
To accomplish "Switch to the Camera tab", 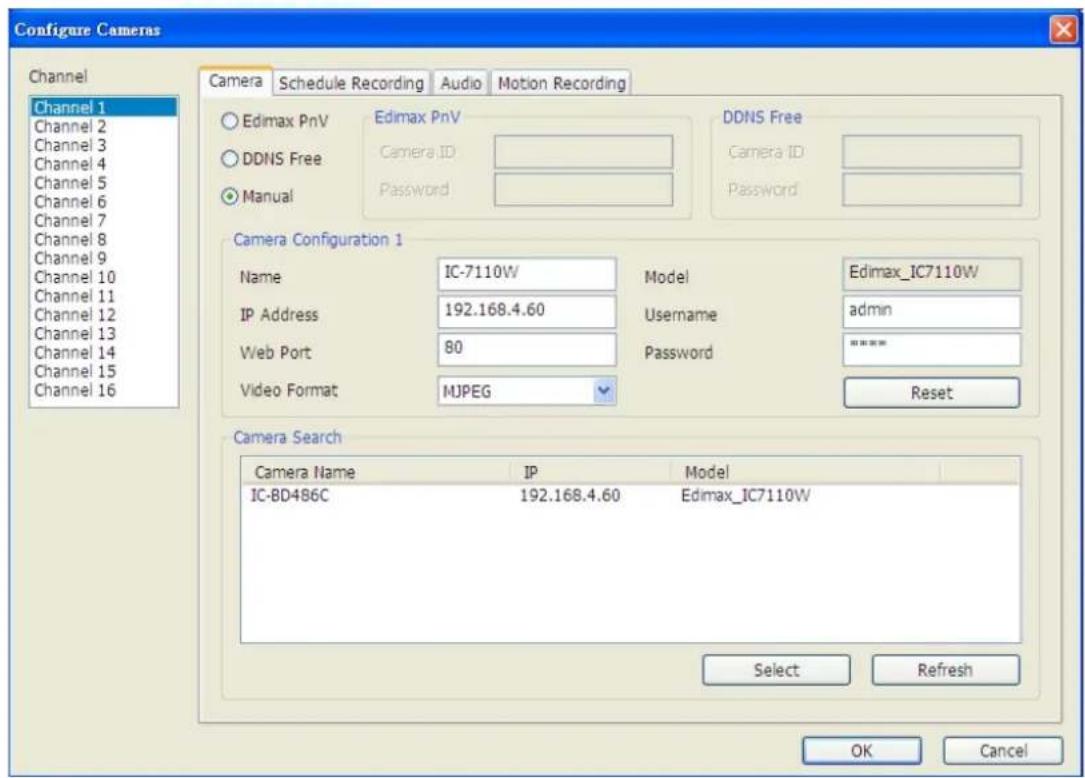I will 235,81.
